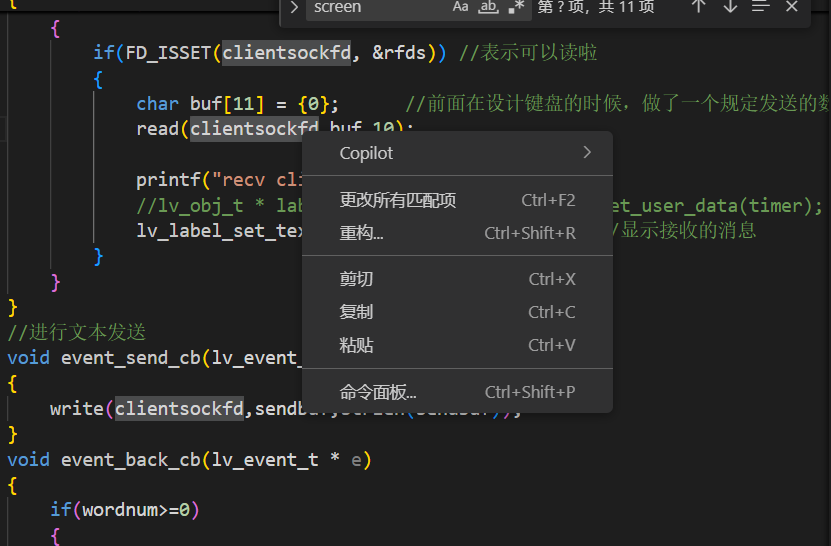Expand Copilot submenu arrow
The image size is (831, 546).
click(x=587, y=153)
